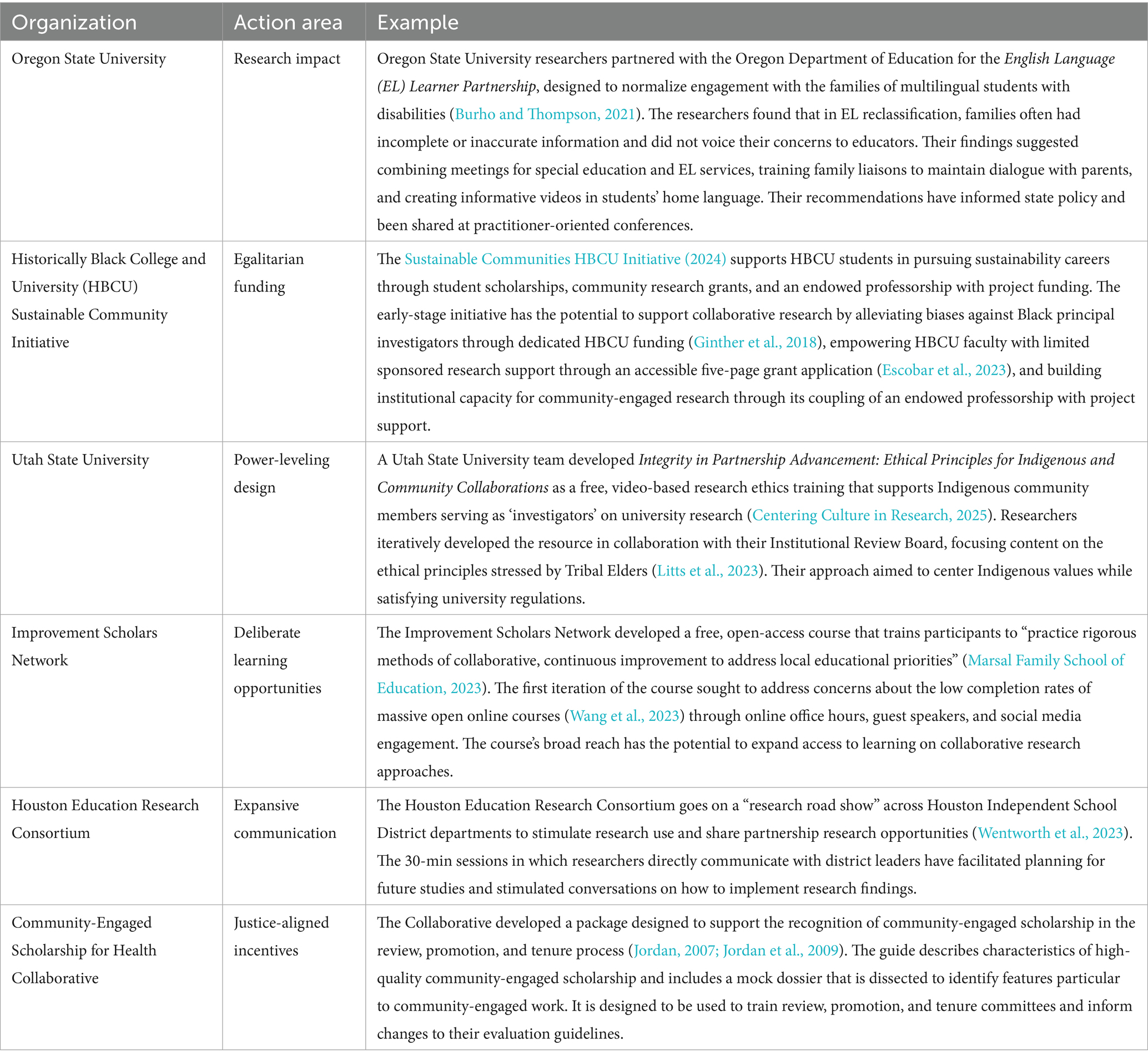1148x1060 pixels.
Task: Click the Example column header
Action: coord(417,22)
